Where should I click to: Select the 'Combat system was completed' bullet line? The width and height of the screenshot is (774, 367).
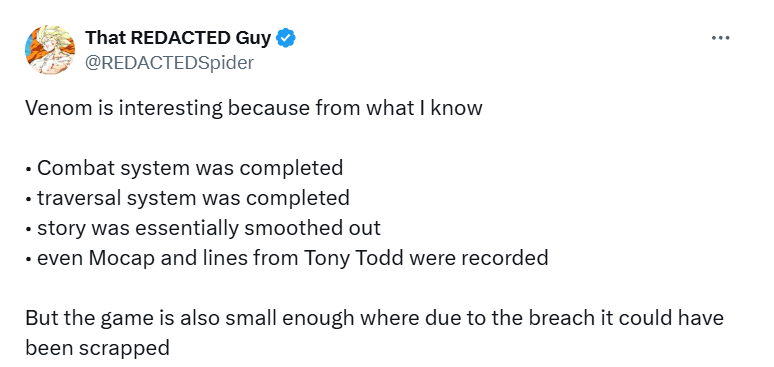click(184, 168)
